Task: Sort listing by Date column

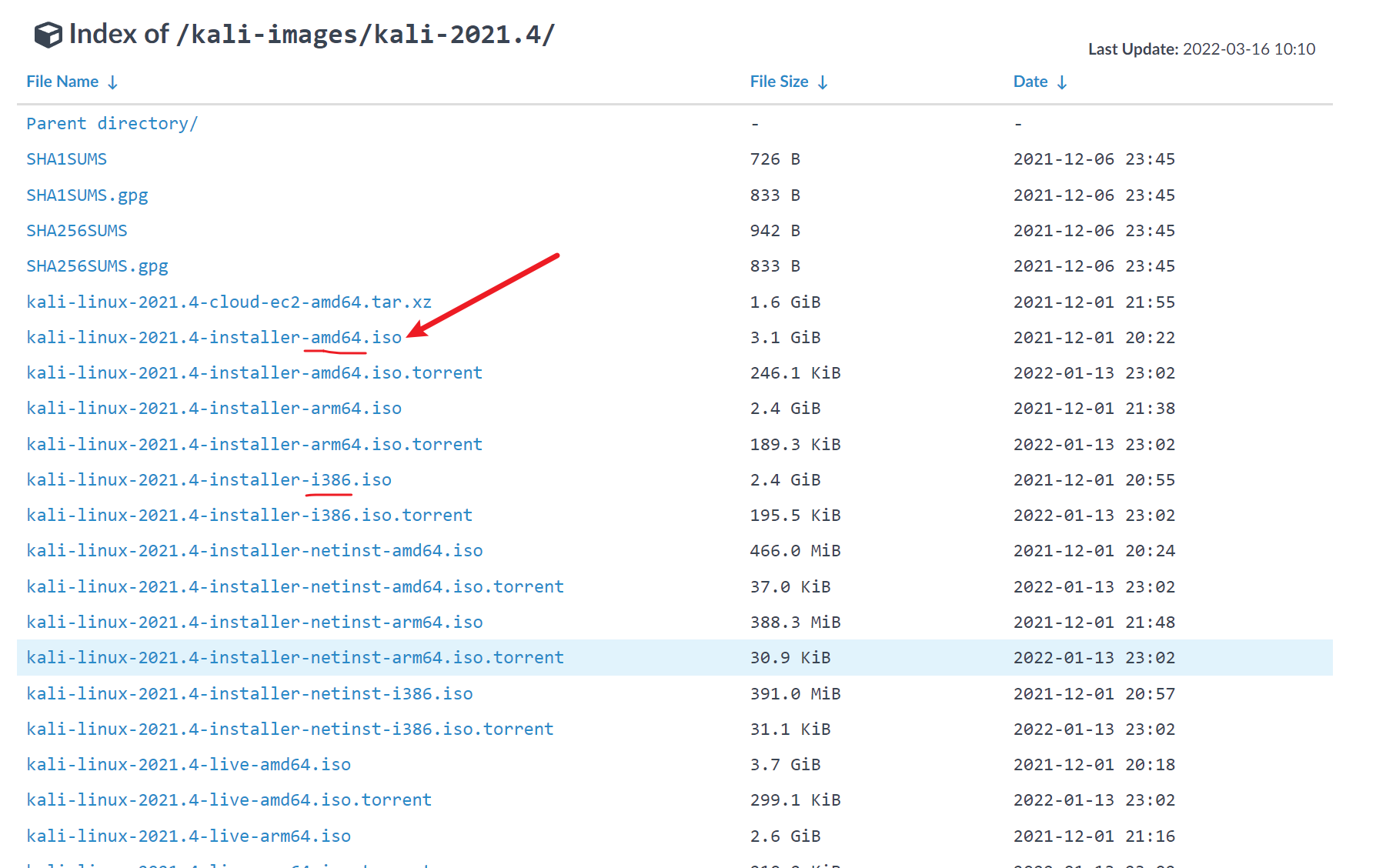Action: click(x=1040, y=82)
